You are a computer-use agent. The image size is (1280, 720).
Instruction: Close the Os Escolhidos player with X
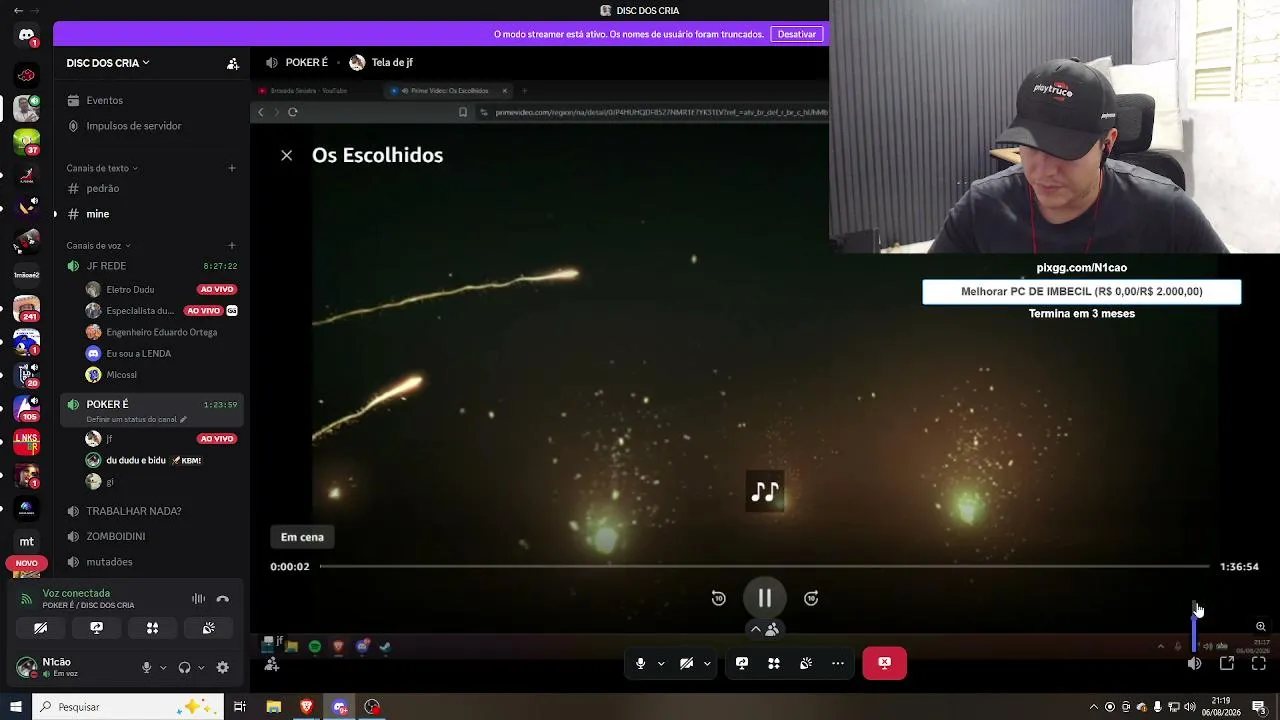[x=287, y=155]
